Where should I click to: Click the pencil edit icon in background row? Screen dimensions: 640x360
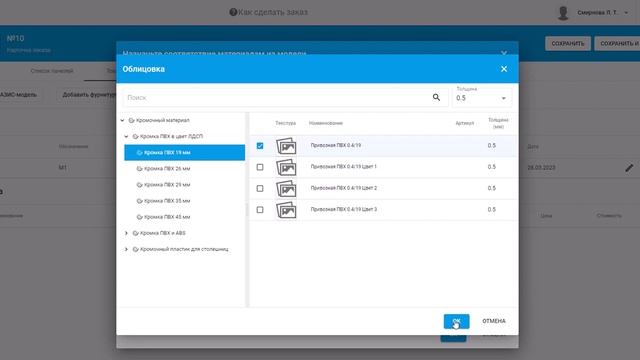[x=629, y=168]
